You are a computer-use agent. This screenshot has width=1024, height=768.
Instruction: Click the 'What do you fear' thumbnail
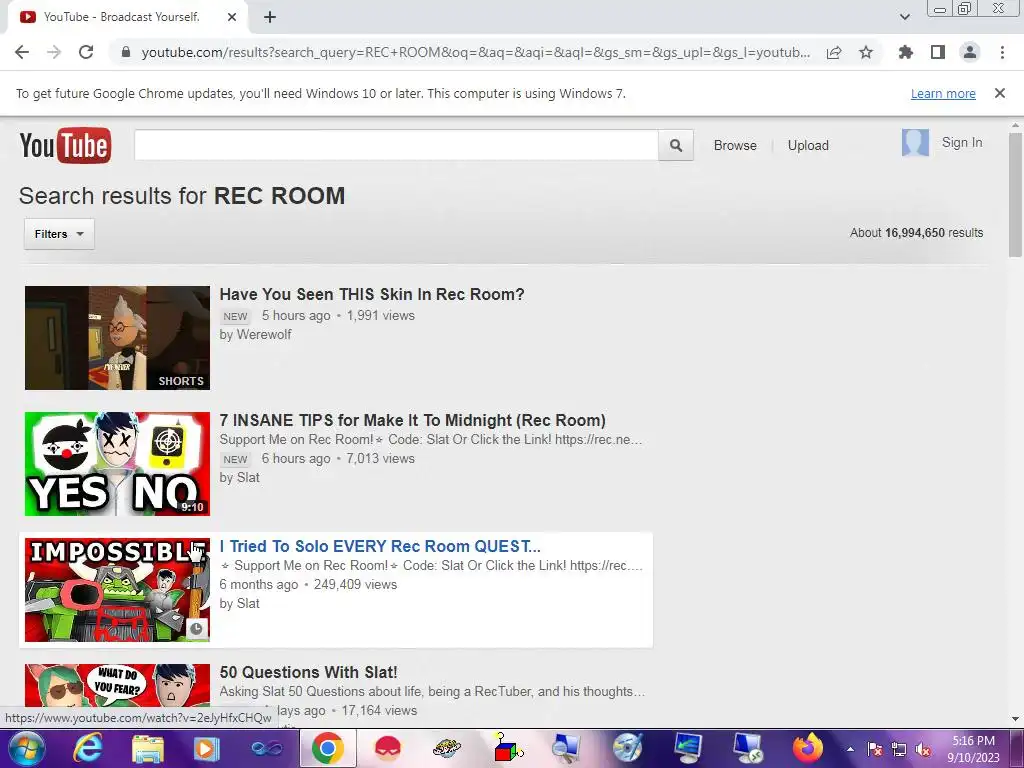118,685
